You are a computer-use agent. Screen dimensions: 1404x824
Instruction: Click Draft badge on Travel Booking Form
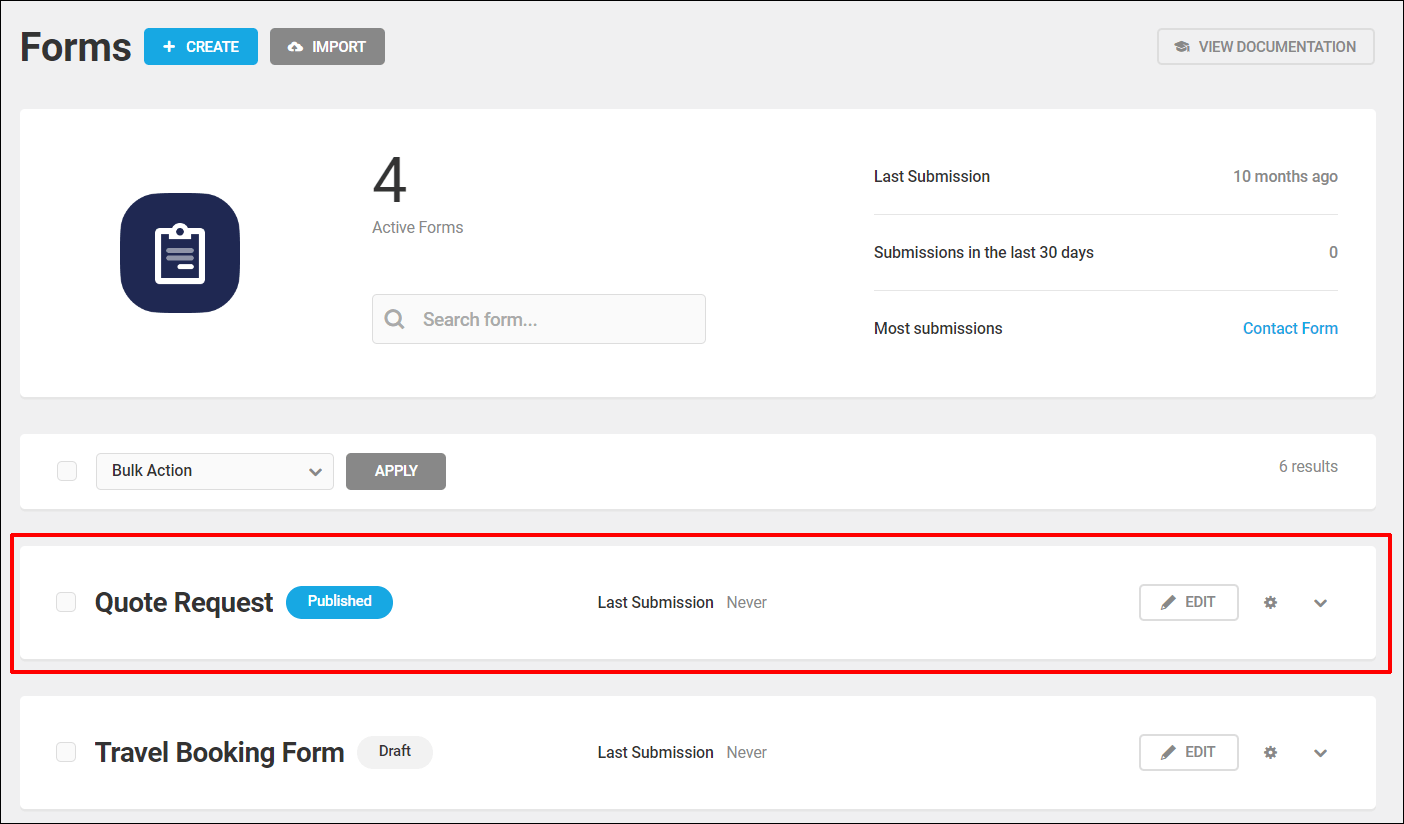click(395, 752)
